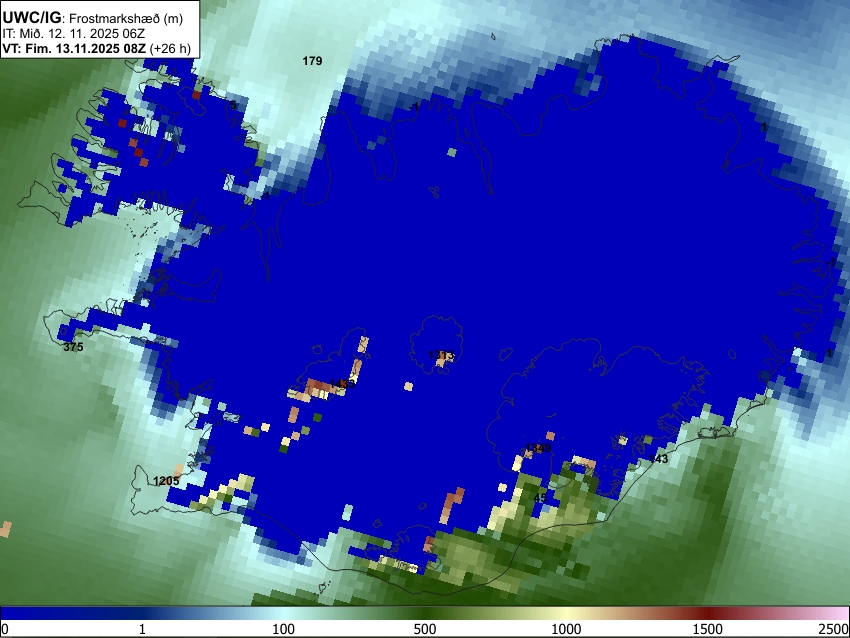This screenshot has width=850, height=638.
Task: Click the map value label '179'
Action: click(312, 61)
